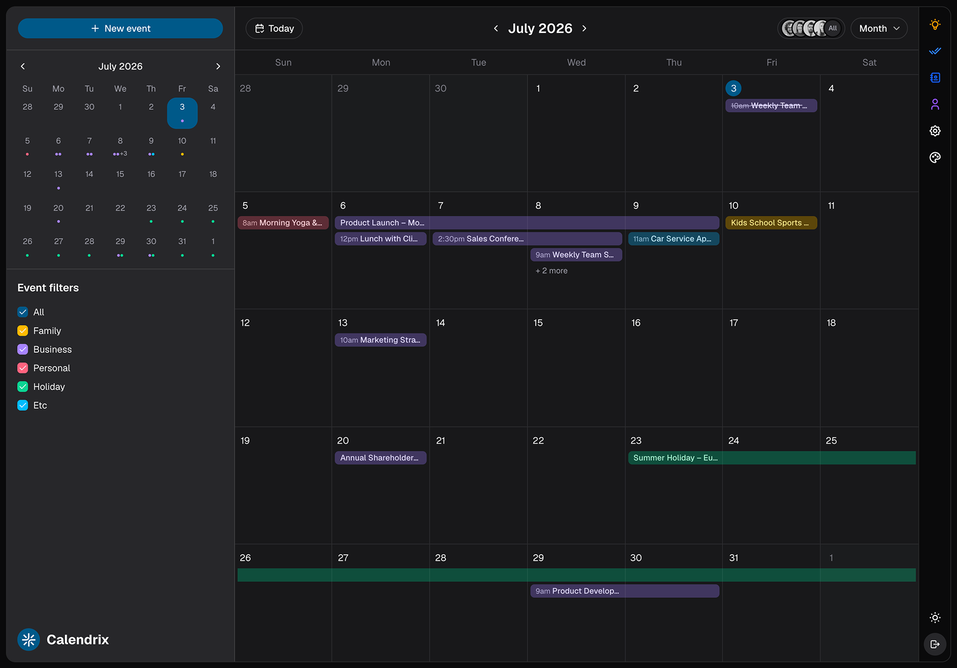Go to next month in main header
The width and height of the screenshot is (957, 668).
[584, 28]
